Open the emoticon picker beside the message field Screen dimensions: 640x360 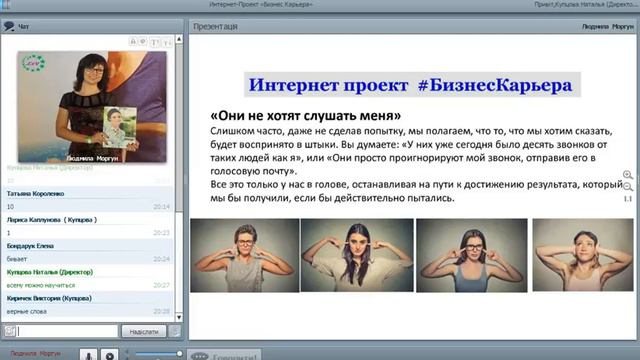click(10, 331)
